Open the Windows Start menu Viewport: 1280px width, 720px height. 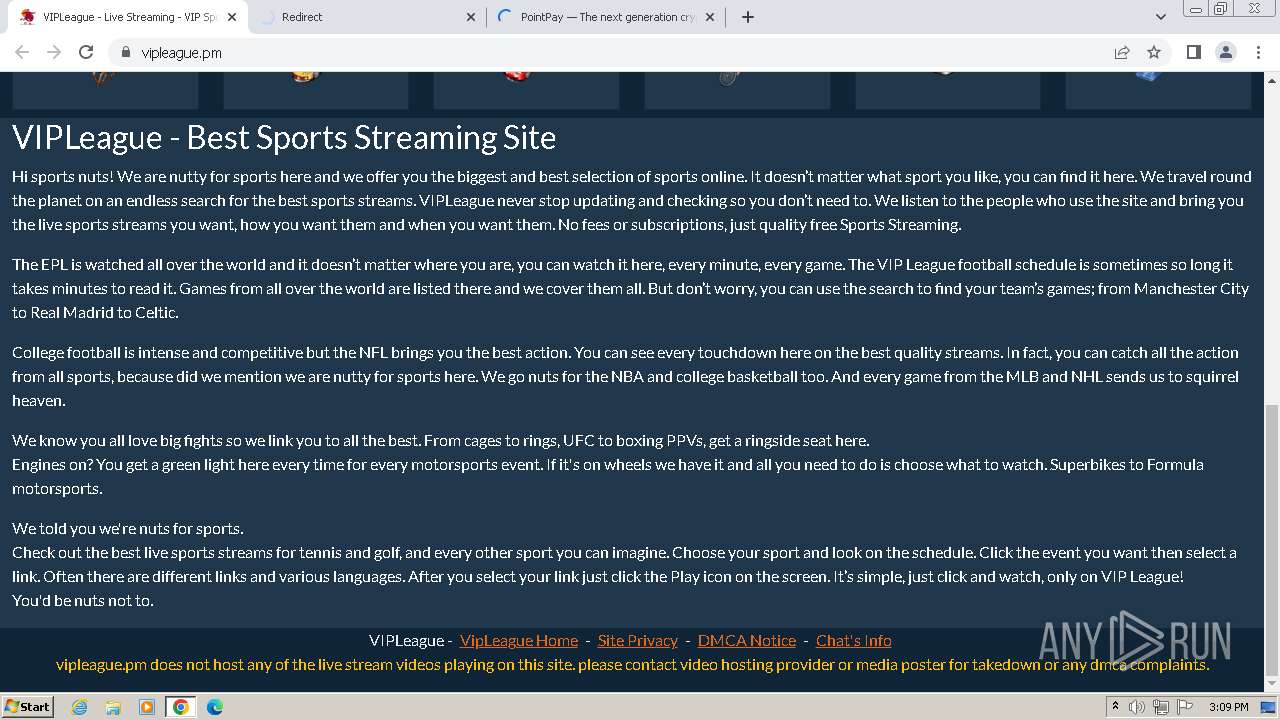click(28, 706)
